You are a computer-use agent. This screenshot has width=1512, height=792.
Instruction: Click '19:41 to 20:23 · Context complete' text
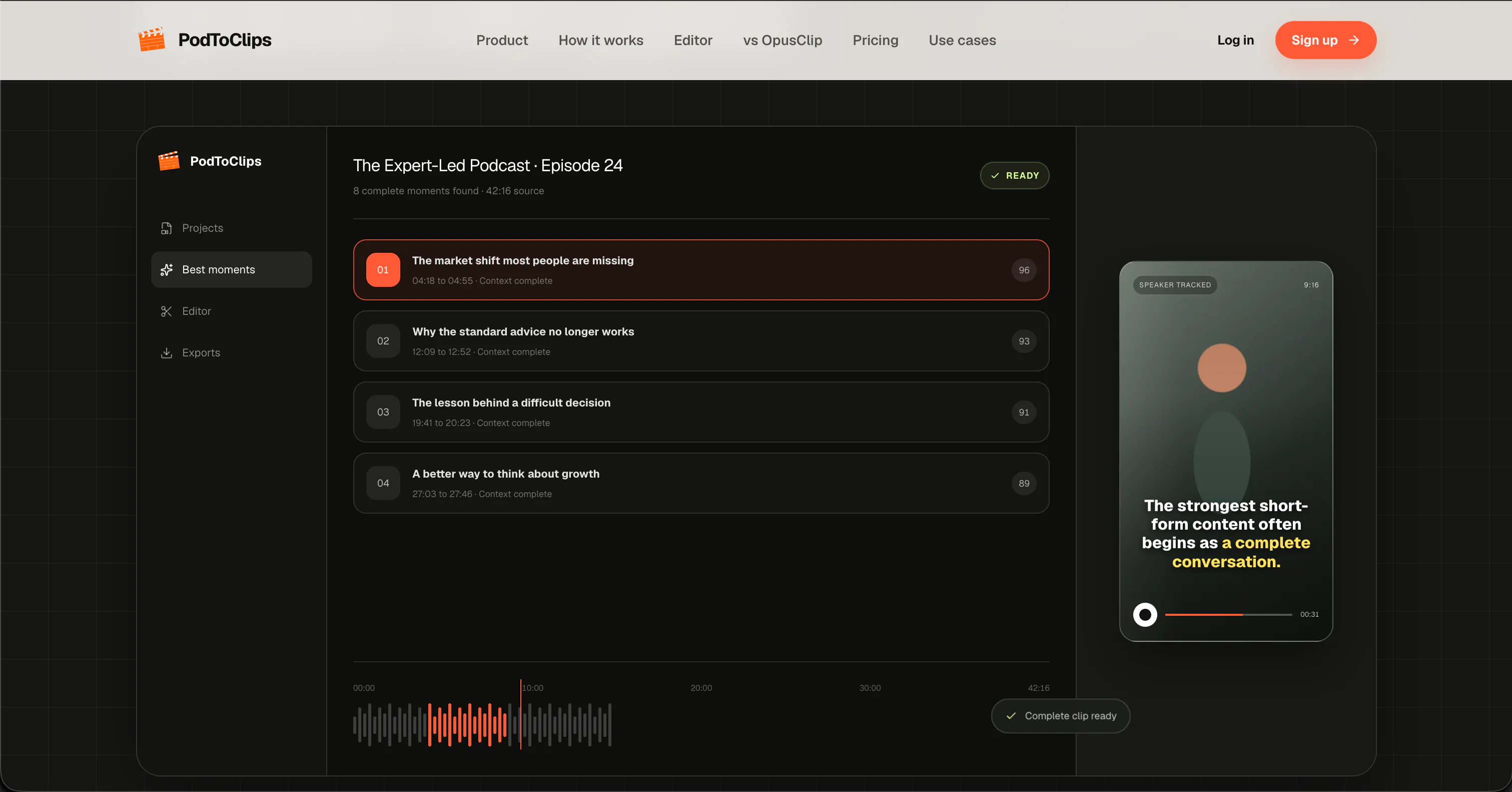point(481,423)
